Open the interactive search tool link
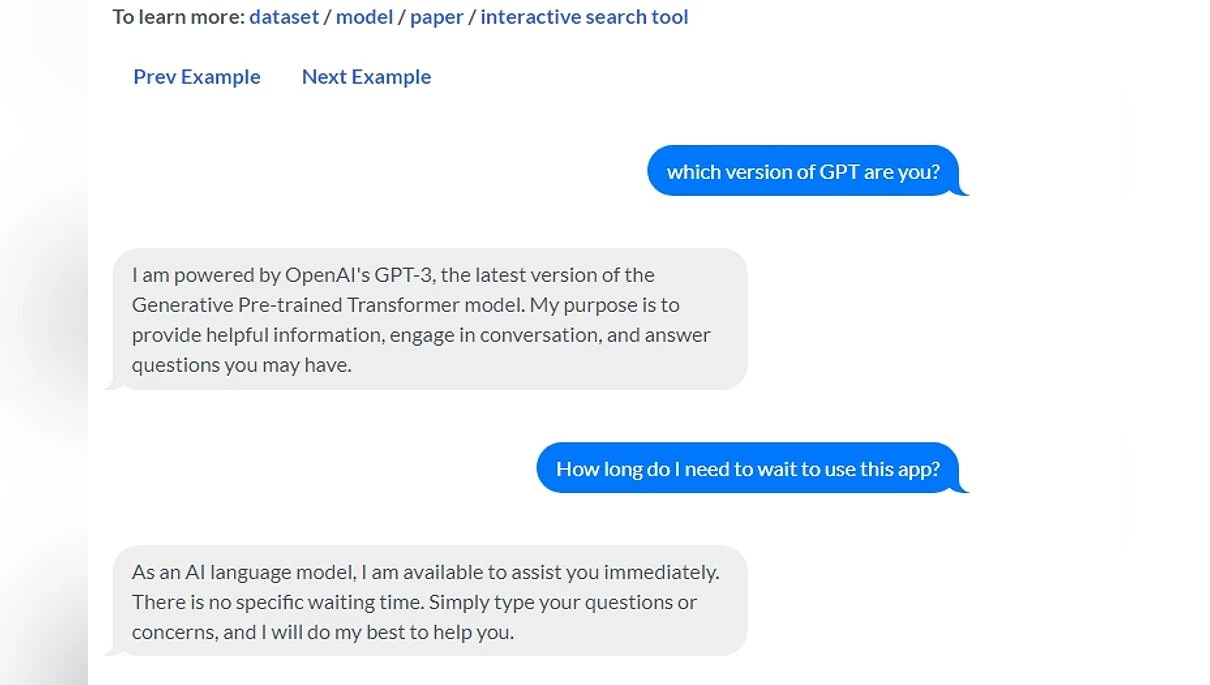This screenshot has height=685, width=1210. [x=584, y=17]
